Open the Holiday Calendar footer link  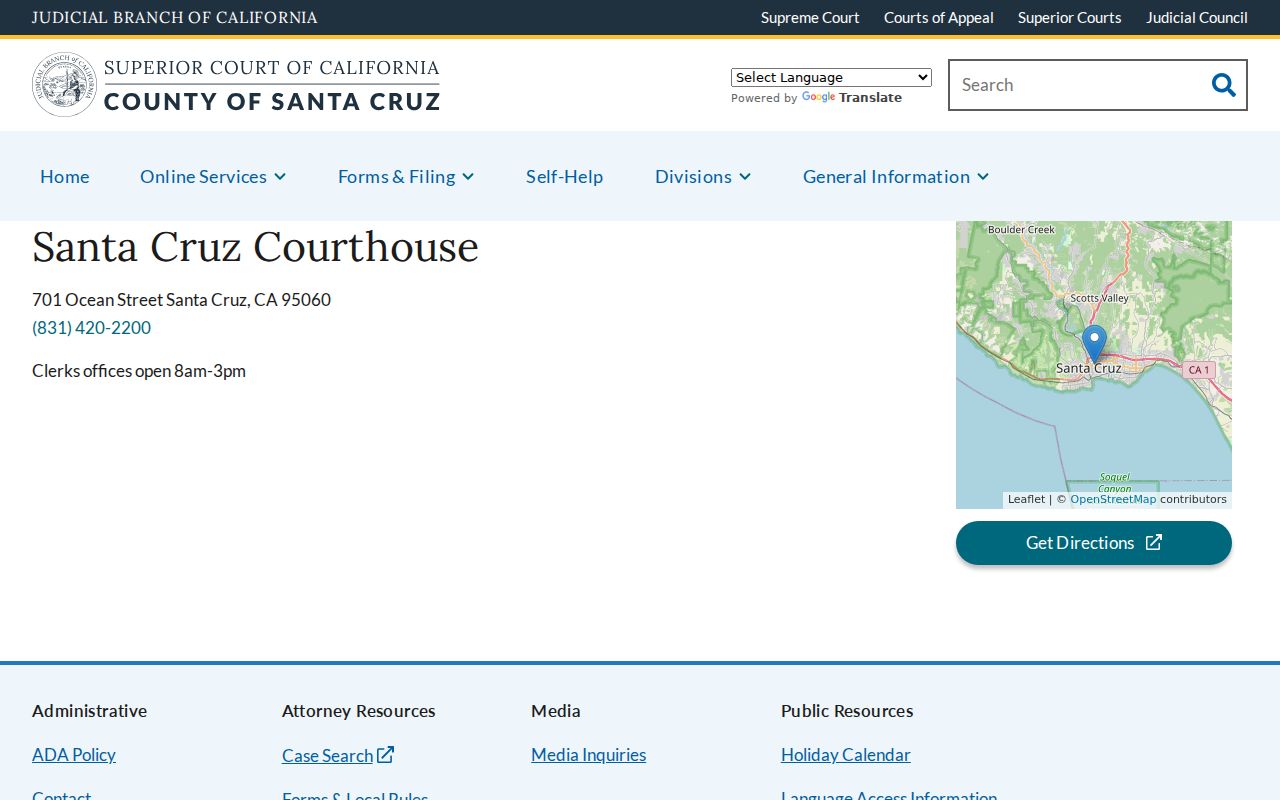pyautogui.click(x=846, y=755)
